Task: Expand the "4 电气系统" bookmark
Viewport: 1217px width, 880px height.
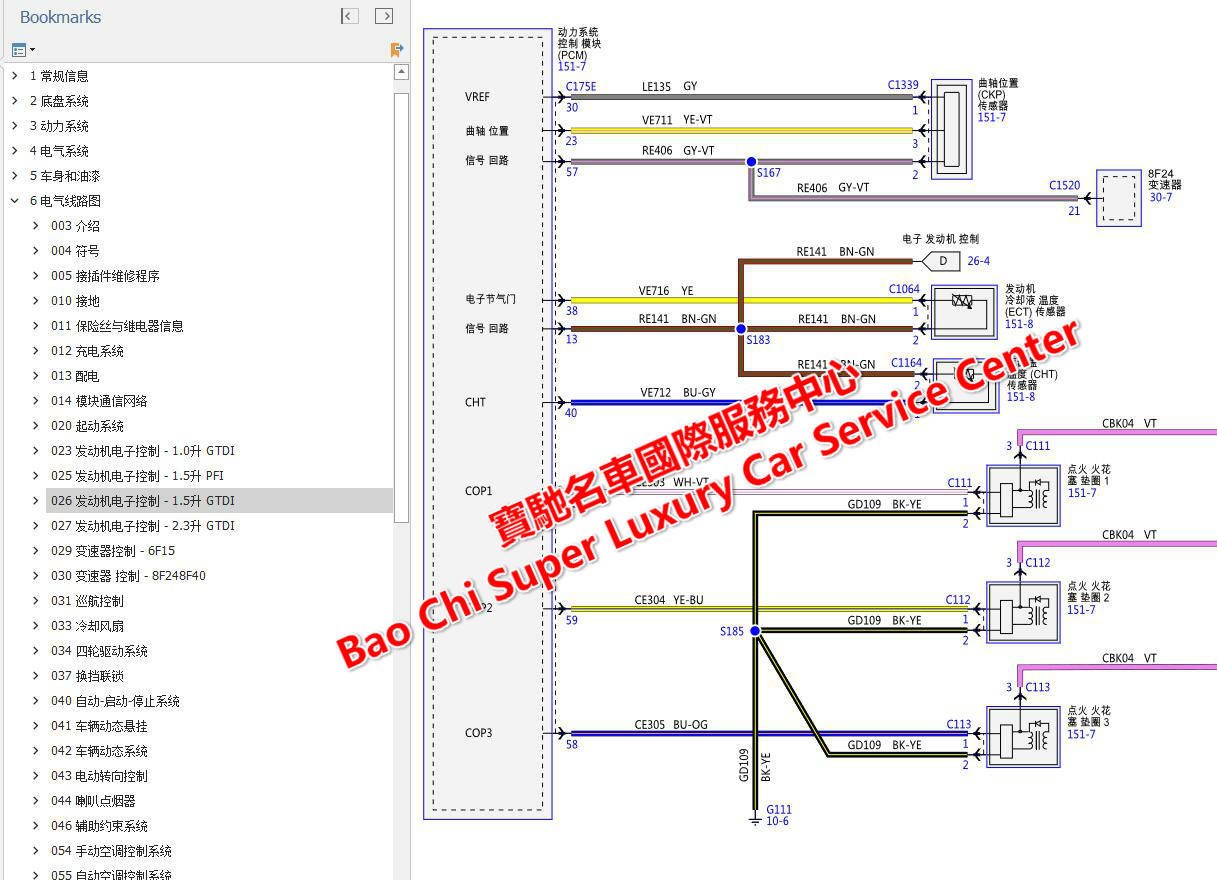Action: (x=14, y=150)
